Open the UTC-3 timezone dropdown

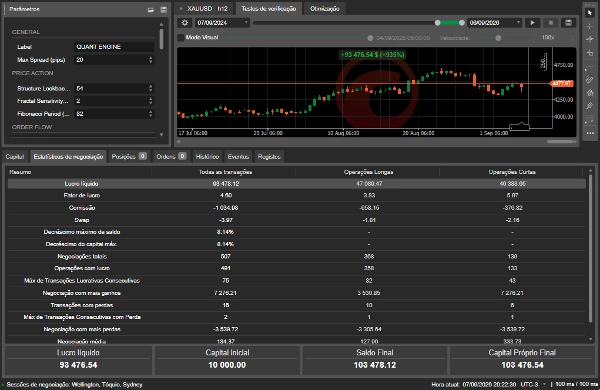(532, 384)
